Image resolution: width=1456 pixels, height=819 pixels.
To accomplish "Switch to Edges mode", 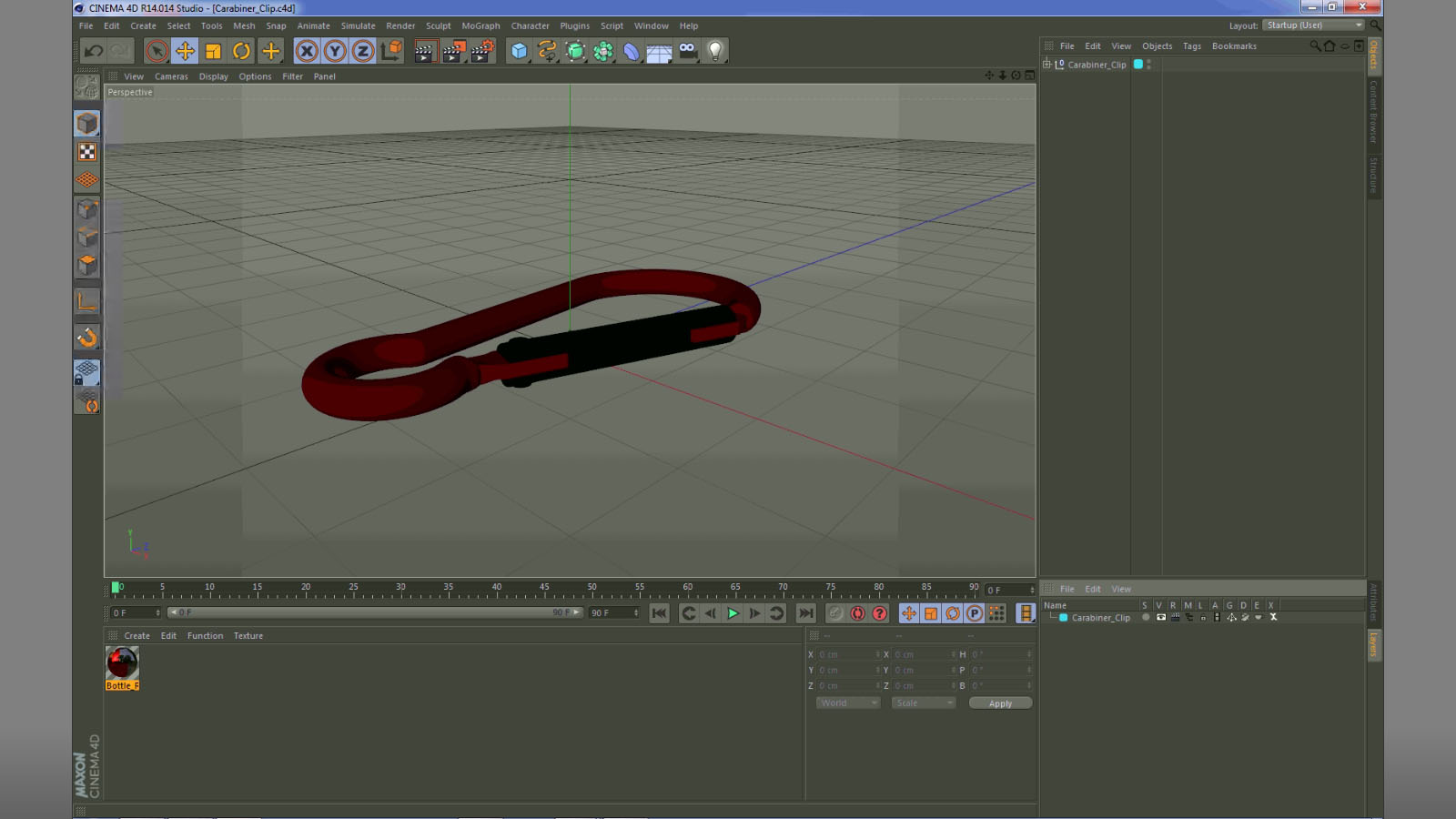I will [87, 238].
